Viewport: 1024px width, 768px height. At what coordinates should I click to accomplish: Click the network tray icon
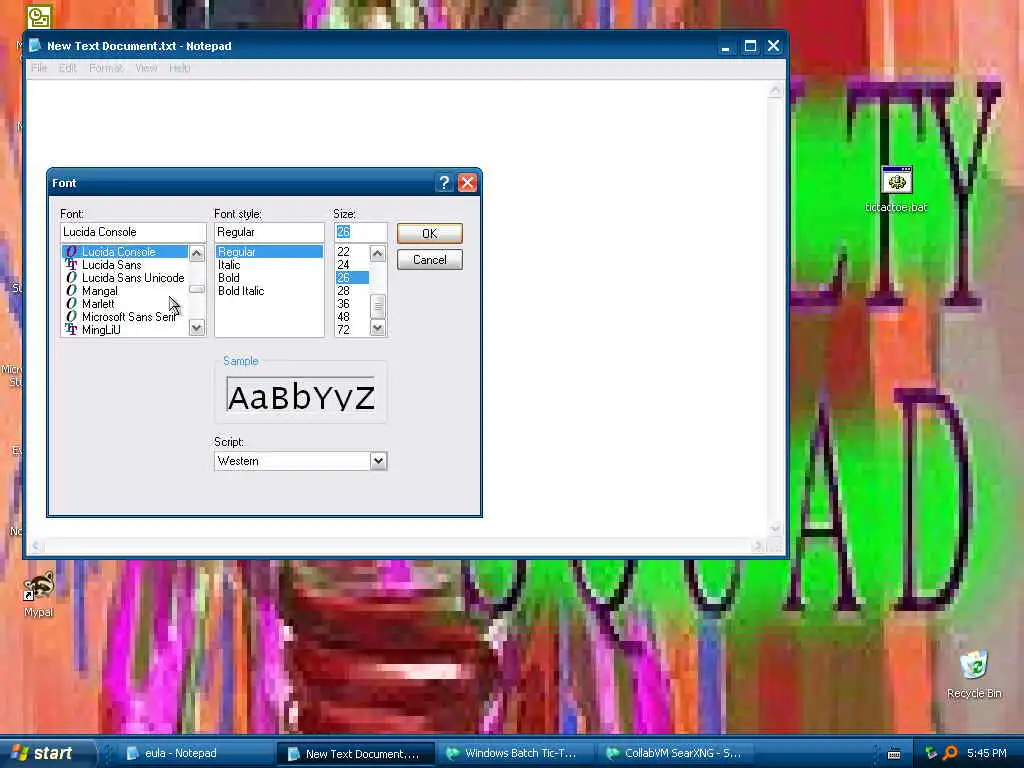[931, 753]
